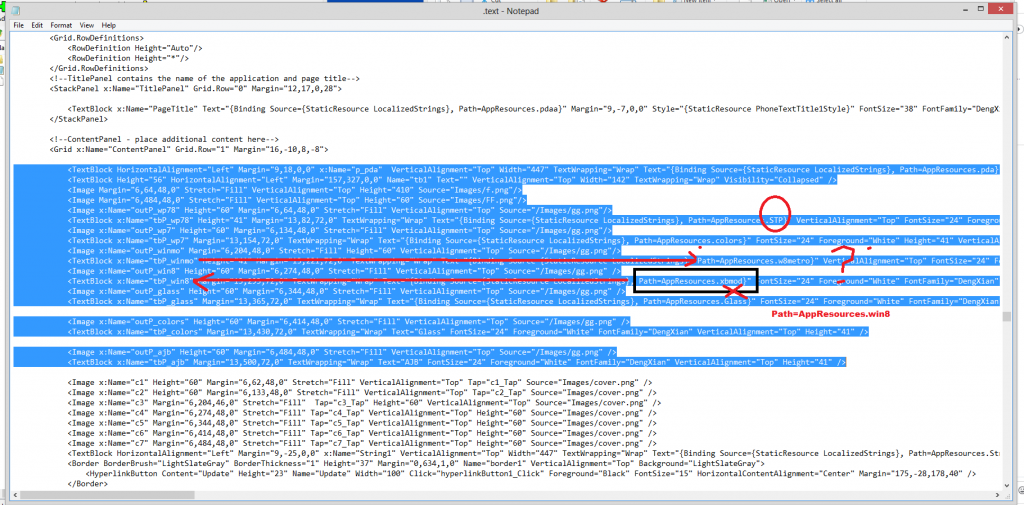Click the vertical scrollbar down arrow
Screen dimensions: 1024x505
[x=1006, y=487]
